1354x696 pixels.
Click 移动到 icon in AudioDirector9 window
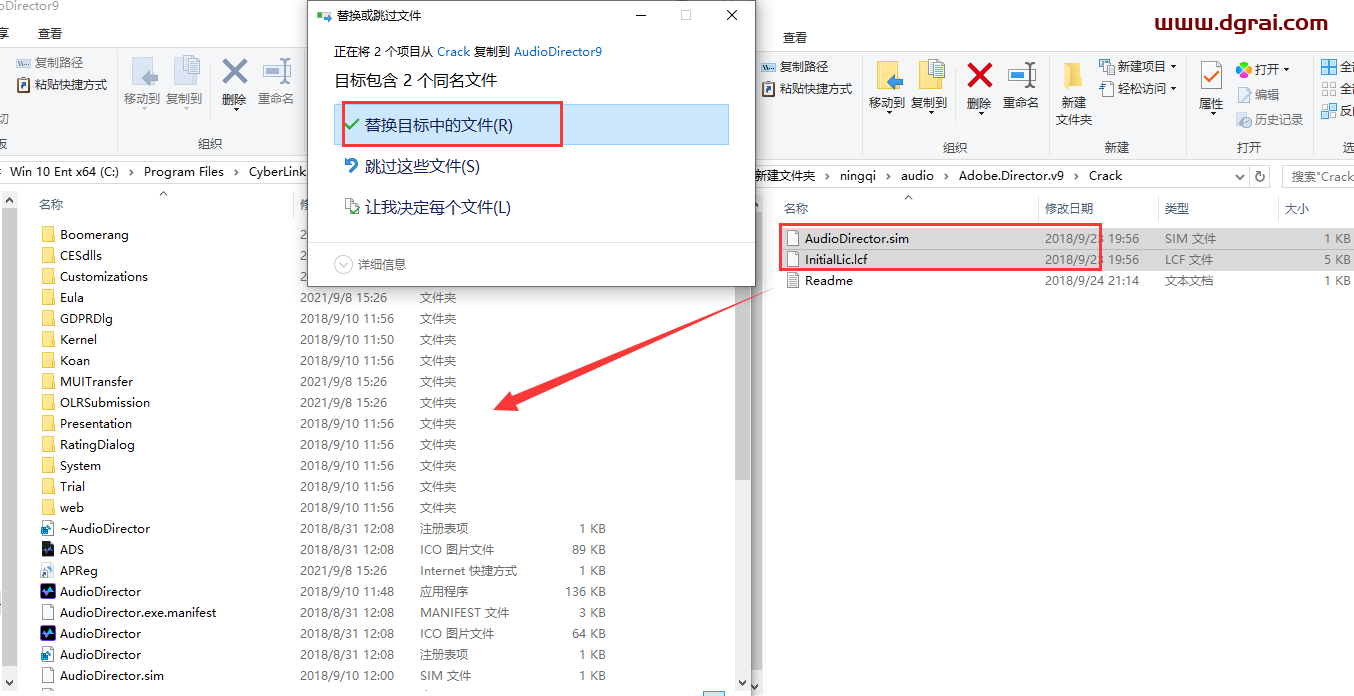tap(142, 81)
